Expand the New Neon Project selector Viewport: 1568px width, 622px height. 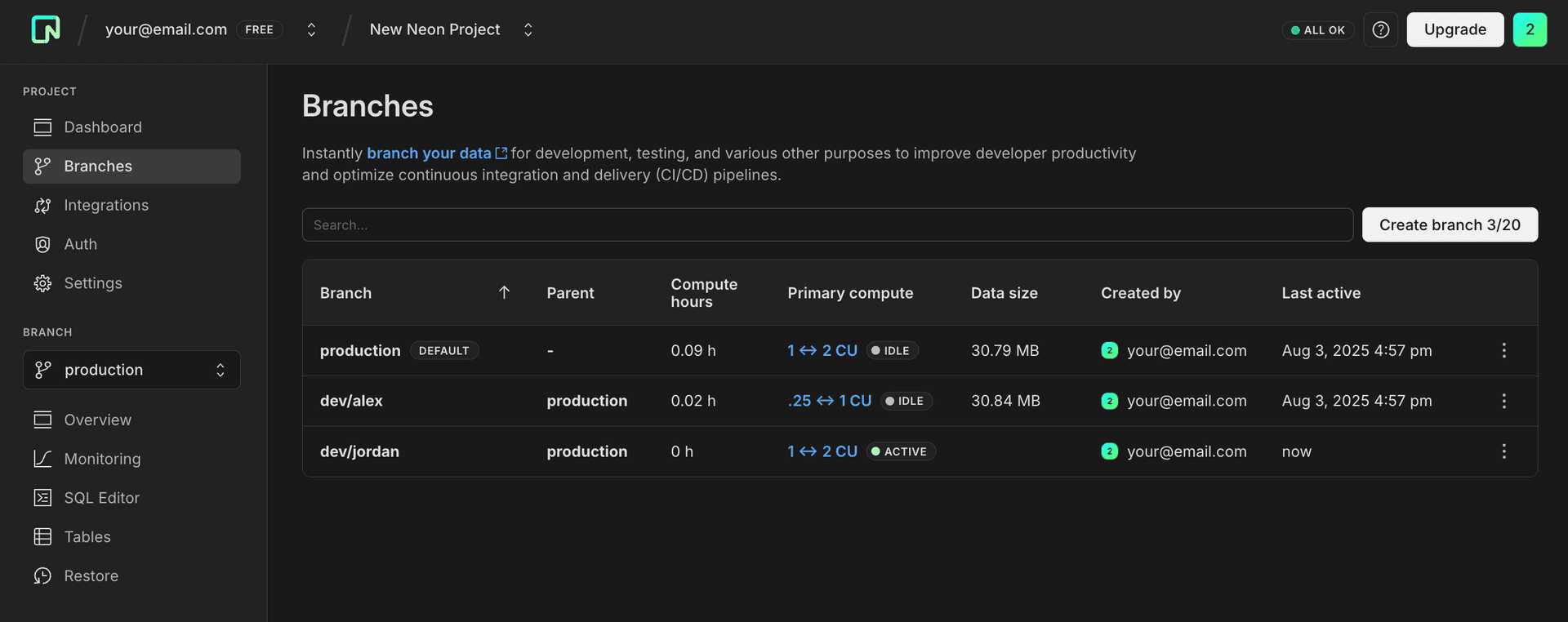[x=528, y=29]
